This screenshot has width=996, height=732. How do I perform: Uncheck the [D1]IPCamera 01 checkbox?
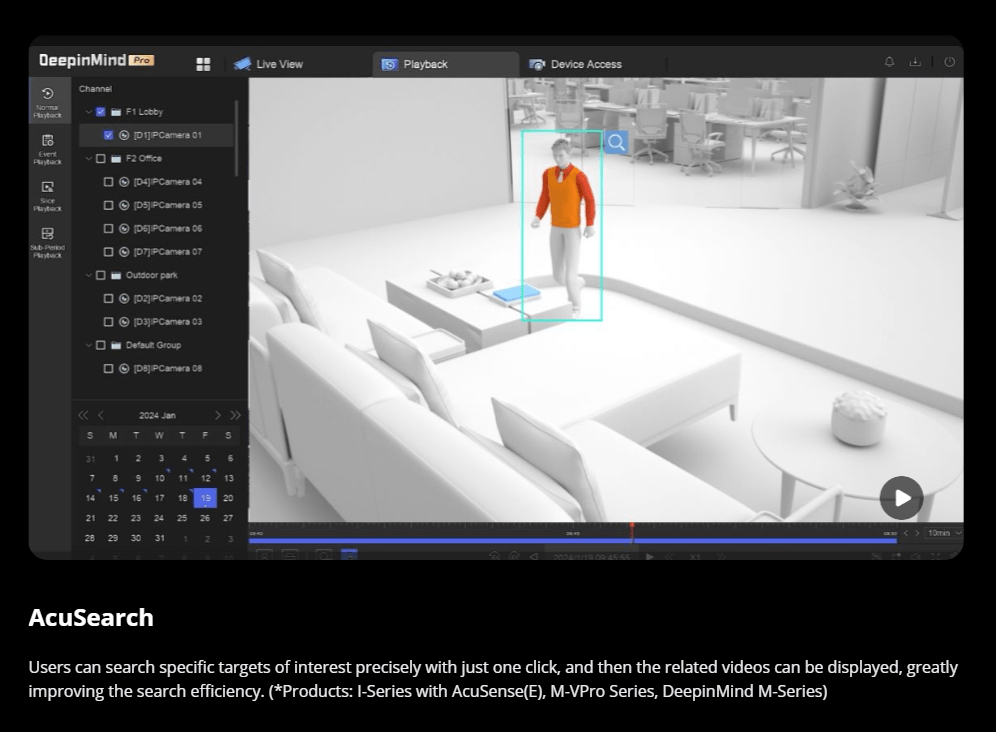(x=109, y=135)
